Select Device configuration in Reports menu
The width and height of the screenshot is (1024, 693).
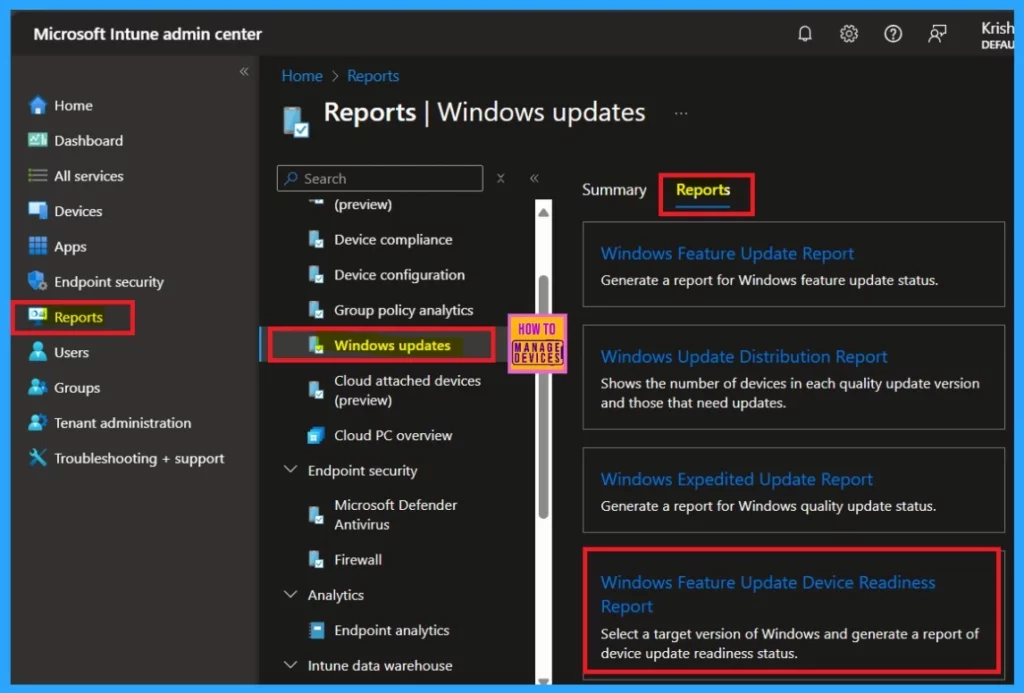(400, 275)
